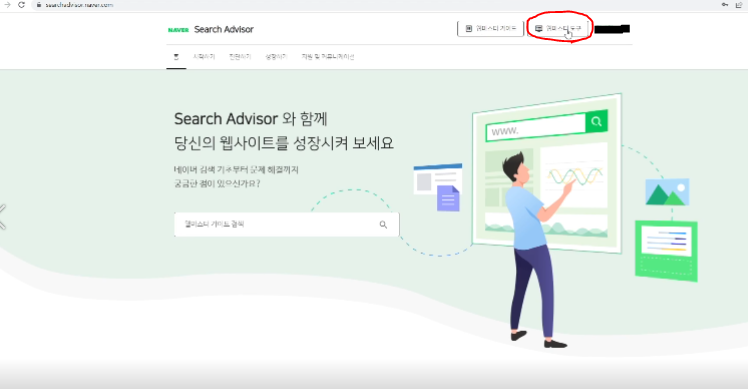The width and height of the screenshot is (748, 389).
Task: Open the 지원 및 커뮤니케이션 tab
Action: pyautogui.click(x=328, y=57)
